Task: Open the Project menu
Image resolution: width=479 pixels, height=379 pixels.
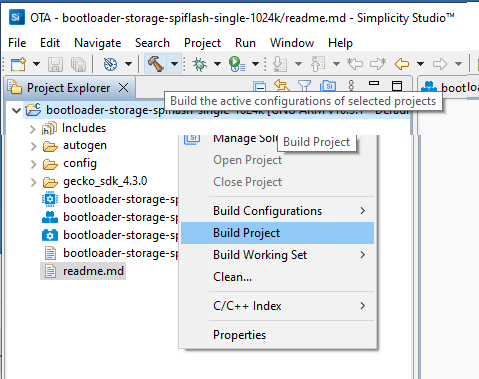Action: tap(202, 43)
